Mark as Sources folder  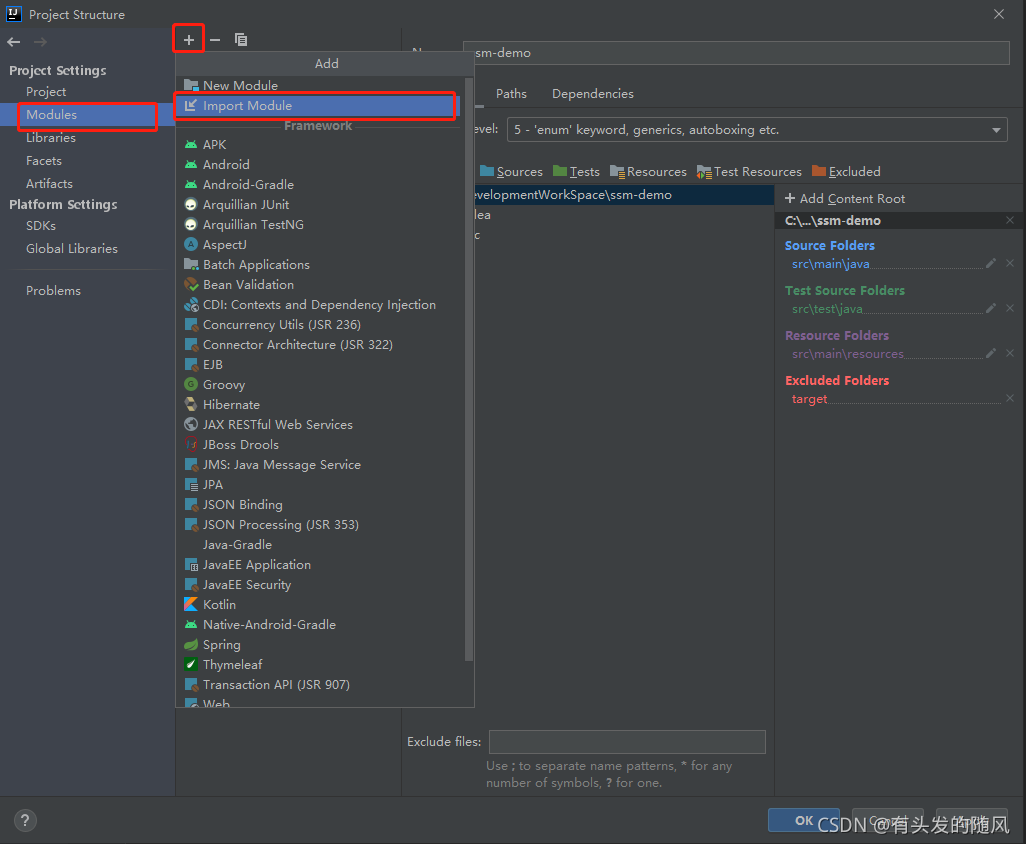[x=511, y=171]
